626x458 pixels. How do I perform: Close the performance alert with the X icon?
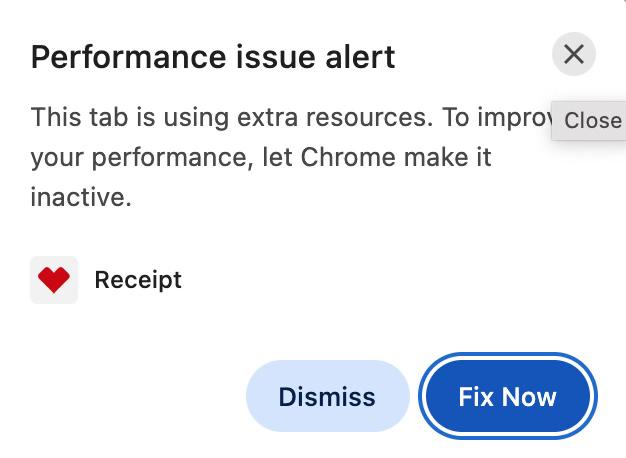pyautogui.click(x=574, y=54)
